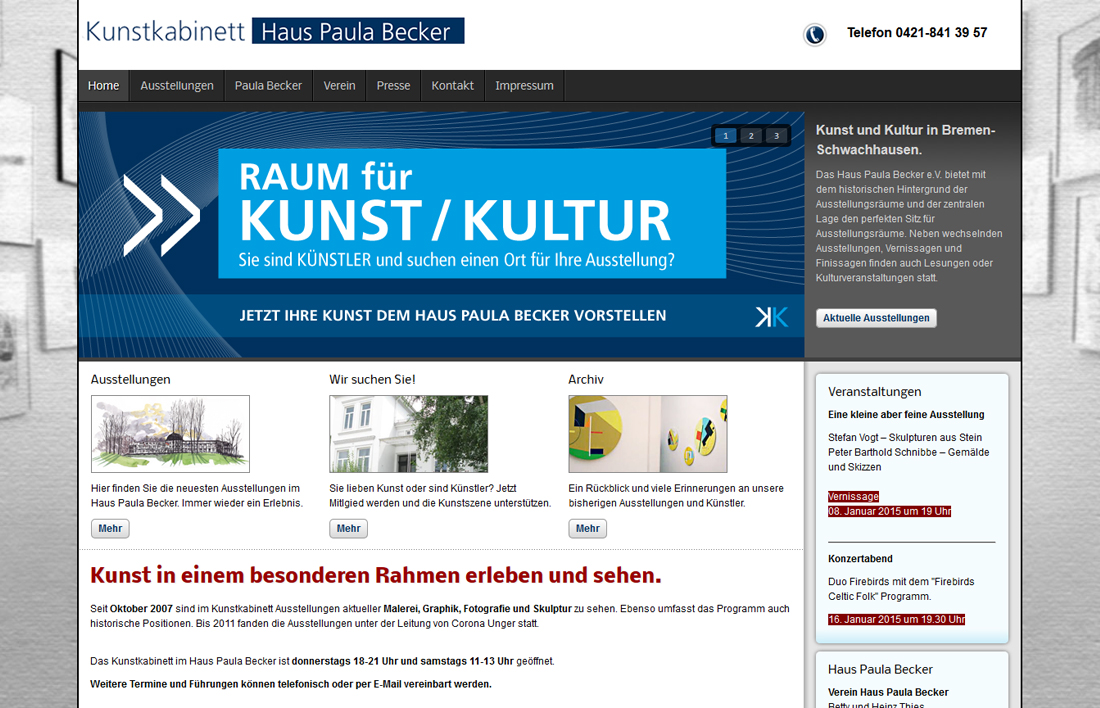This screenshot has width=1100, height=708.
Task: Click Mehr under Ausstellungen
Action: 110,528
